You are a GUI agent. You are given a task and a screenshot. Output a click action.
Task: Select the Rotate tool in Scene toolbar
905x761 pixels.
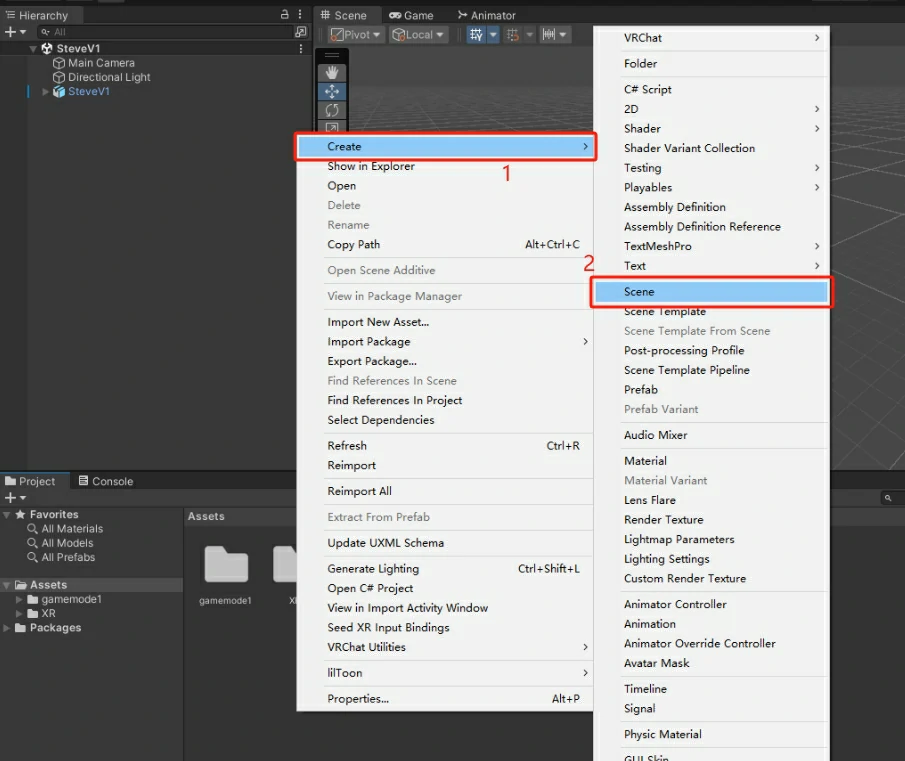click(x=332, y=110)
